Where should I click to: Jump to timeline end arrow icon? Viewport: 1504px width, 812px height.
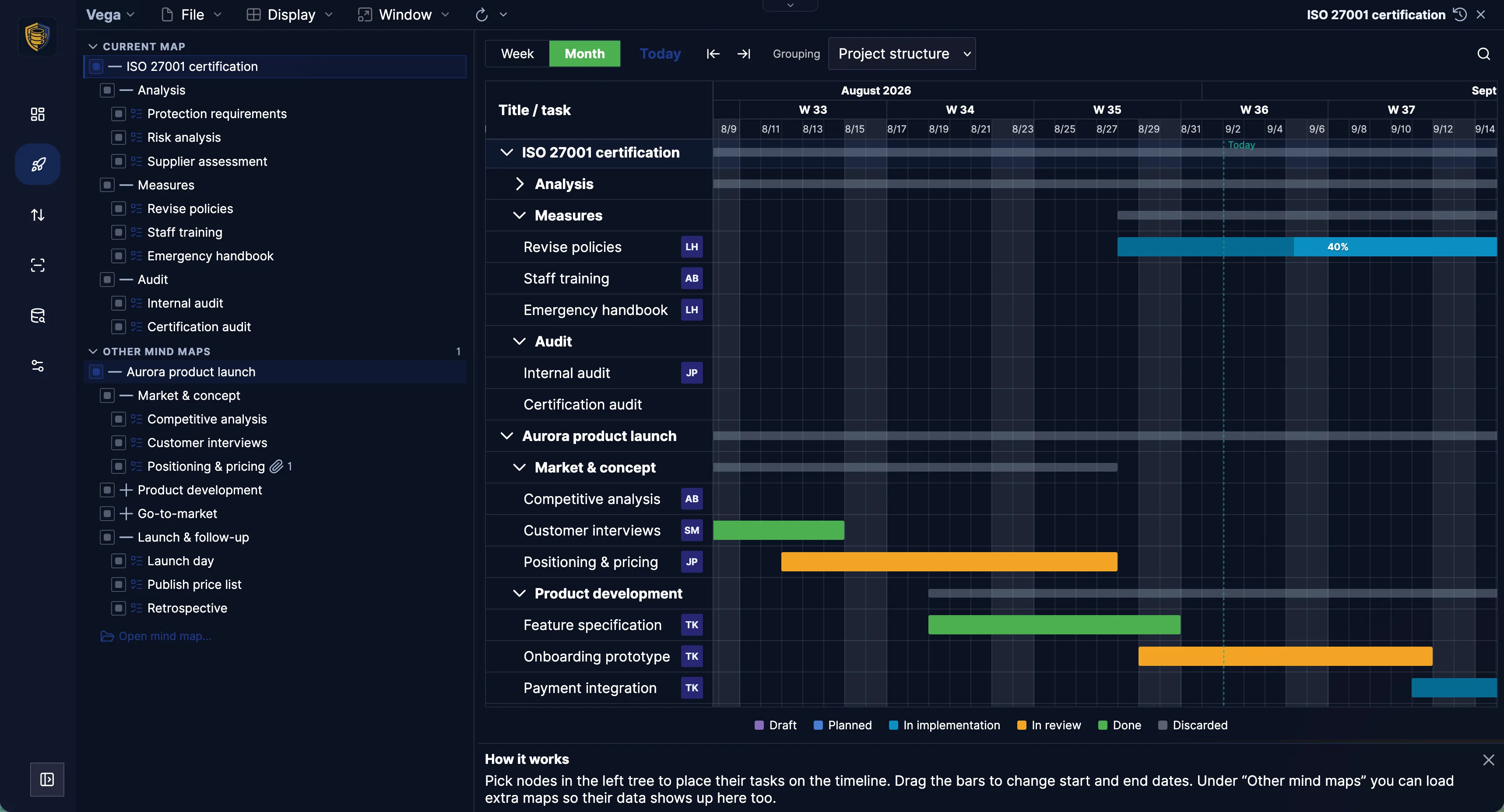point(743,54)
